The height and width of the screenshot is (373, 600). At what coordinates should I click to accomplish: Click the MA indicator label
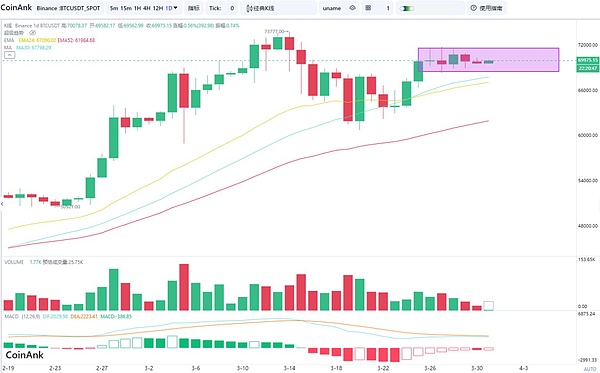8,47
